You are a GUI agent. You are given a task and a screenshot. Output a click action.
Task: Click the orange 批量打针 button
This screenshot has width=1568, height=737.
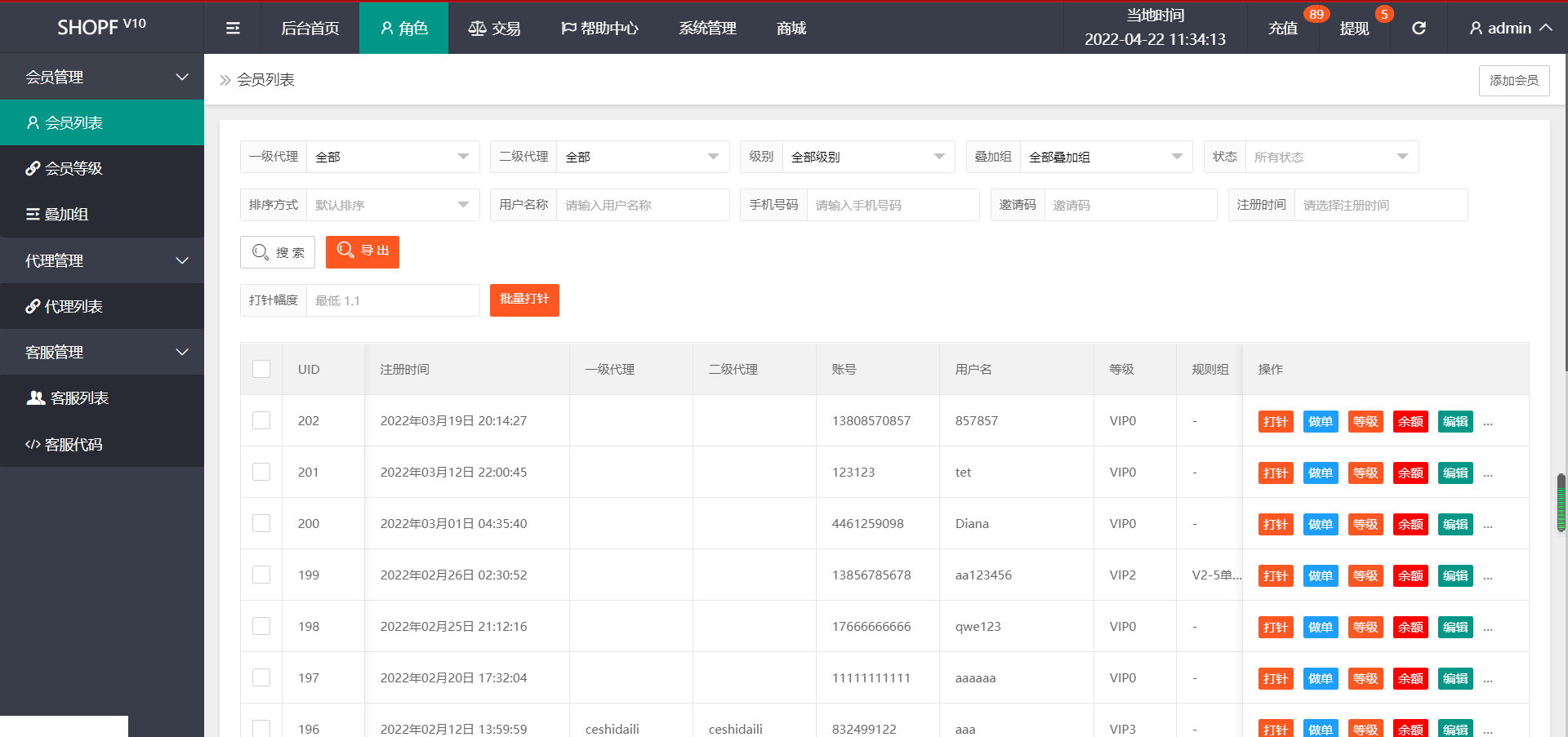(524, 300)
